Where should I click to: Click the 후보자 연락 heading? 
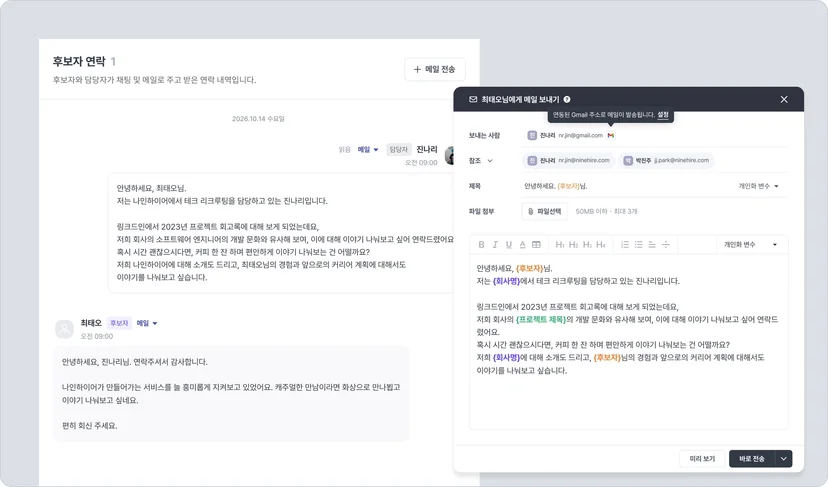[79, 61]
